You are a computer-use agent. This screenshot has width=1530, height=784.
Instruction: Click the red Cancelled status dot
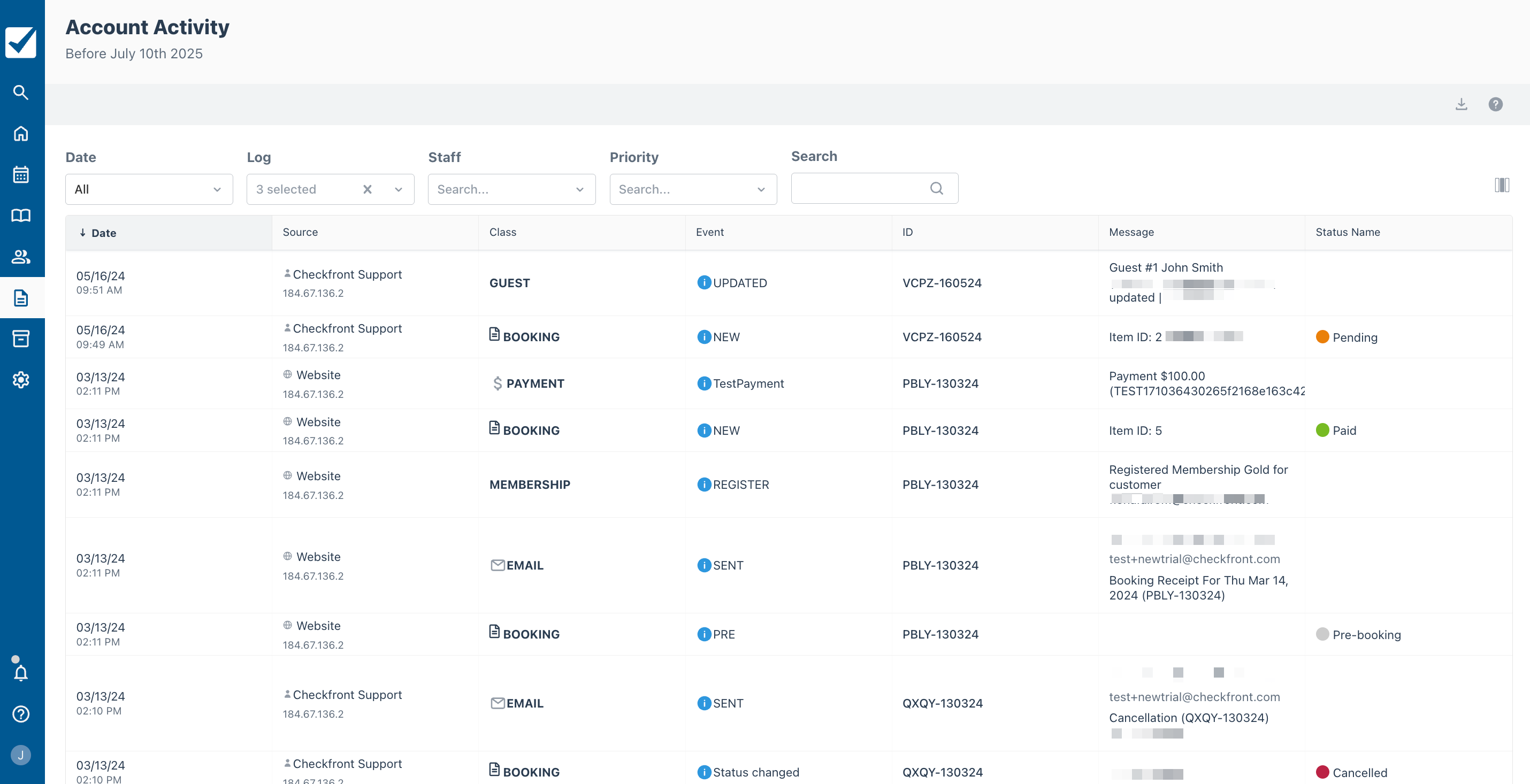[x=1322, y=772]
